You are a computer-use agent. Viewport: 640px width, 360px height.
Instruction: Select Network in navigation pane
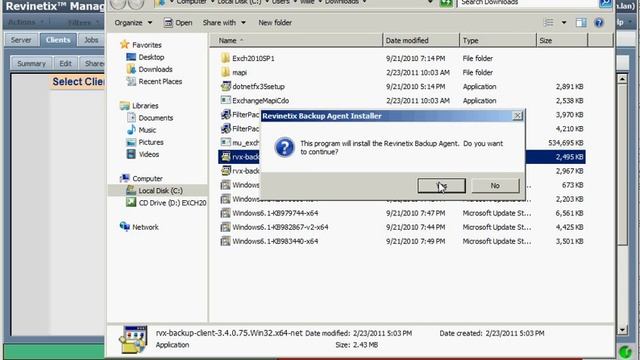coord(145,227)
